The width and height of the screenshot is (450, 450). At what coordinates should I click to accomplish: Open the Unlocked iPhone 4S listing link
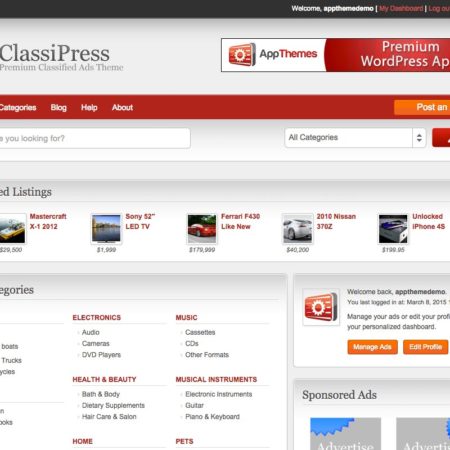428,221
